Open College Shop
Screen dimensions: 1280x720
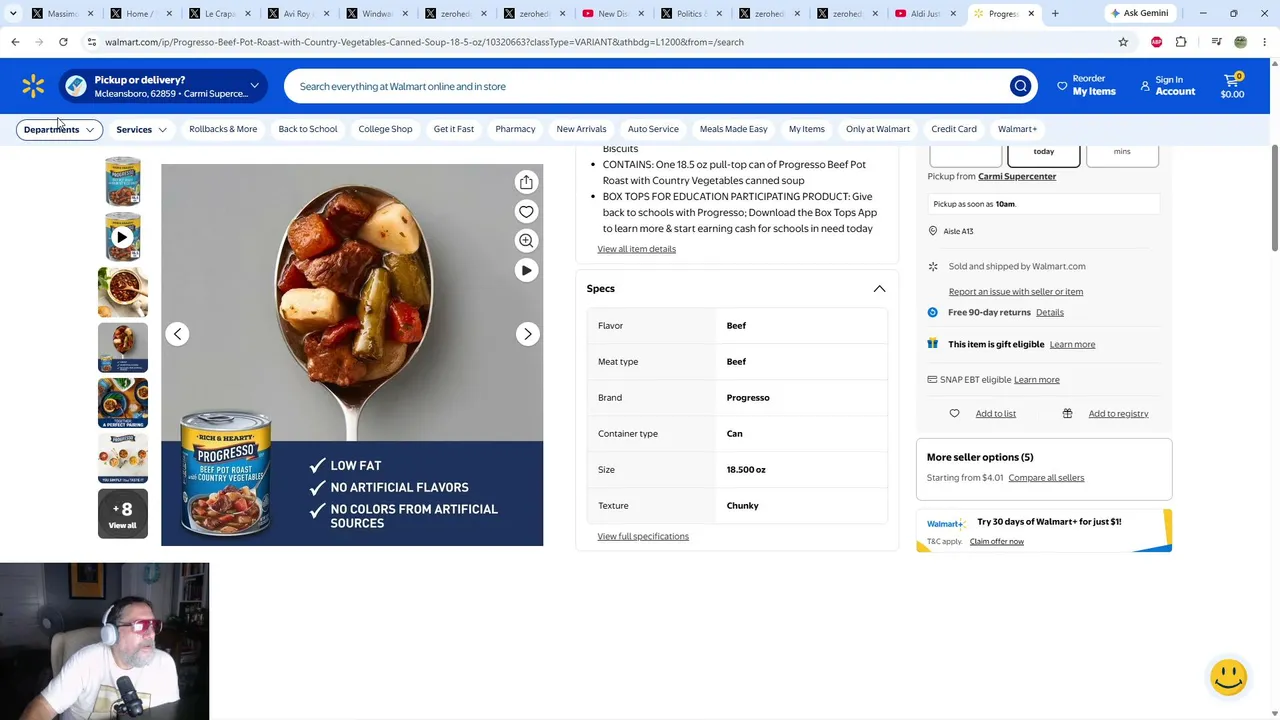(385, 129)
